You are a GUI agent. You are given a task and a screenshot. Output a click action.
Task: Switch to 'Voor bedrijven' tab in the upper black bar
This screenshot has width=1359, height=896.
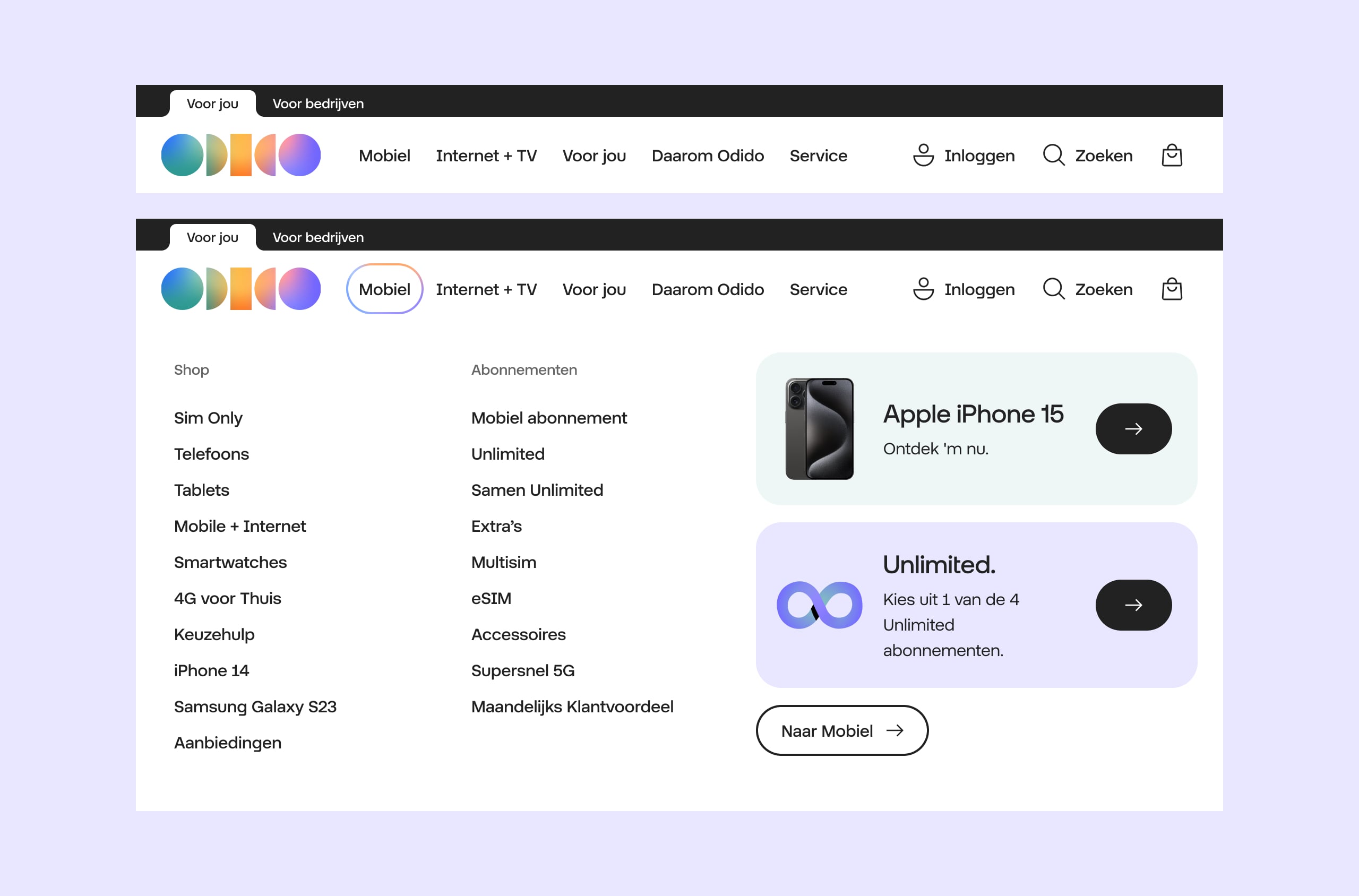pos(319,104)
